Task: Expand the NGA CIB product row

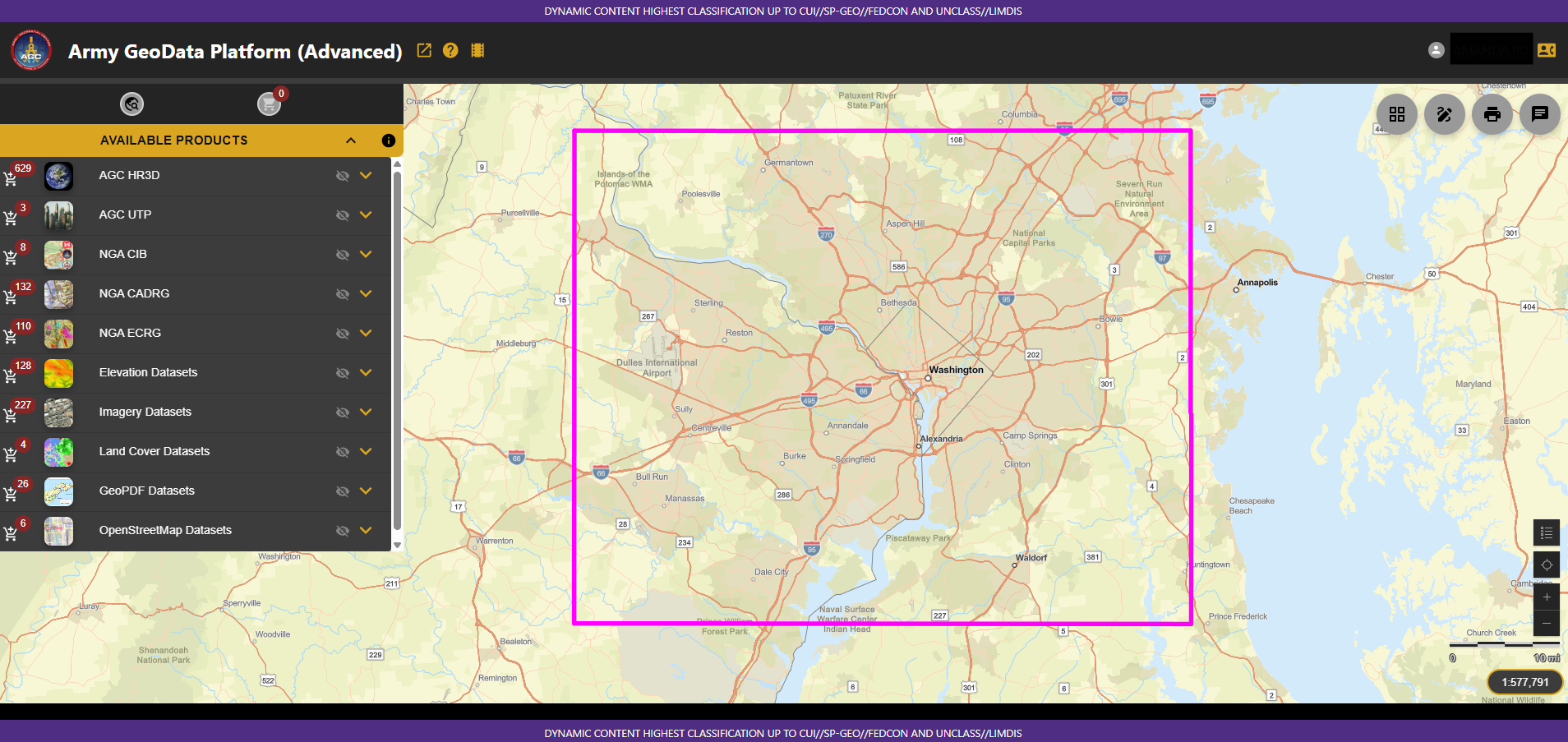Action: tap(366, 255)
